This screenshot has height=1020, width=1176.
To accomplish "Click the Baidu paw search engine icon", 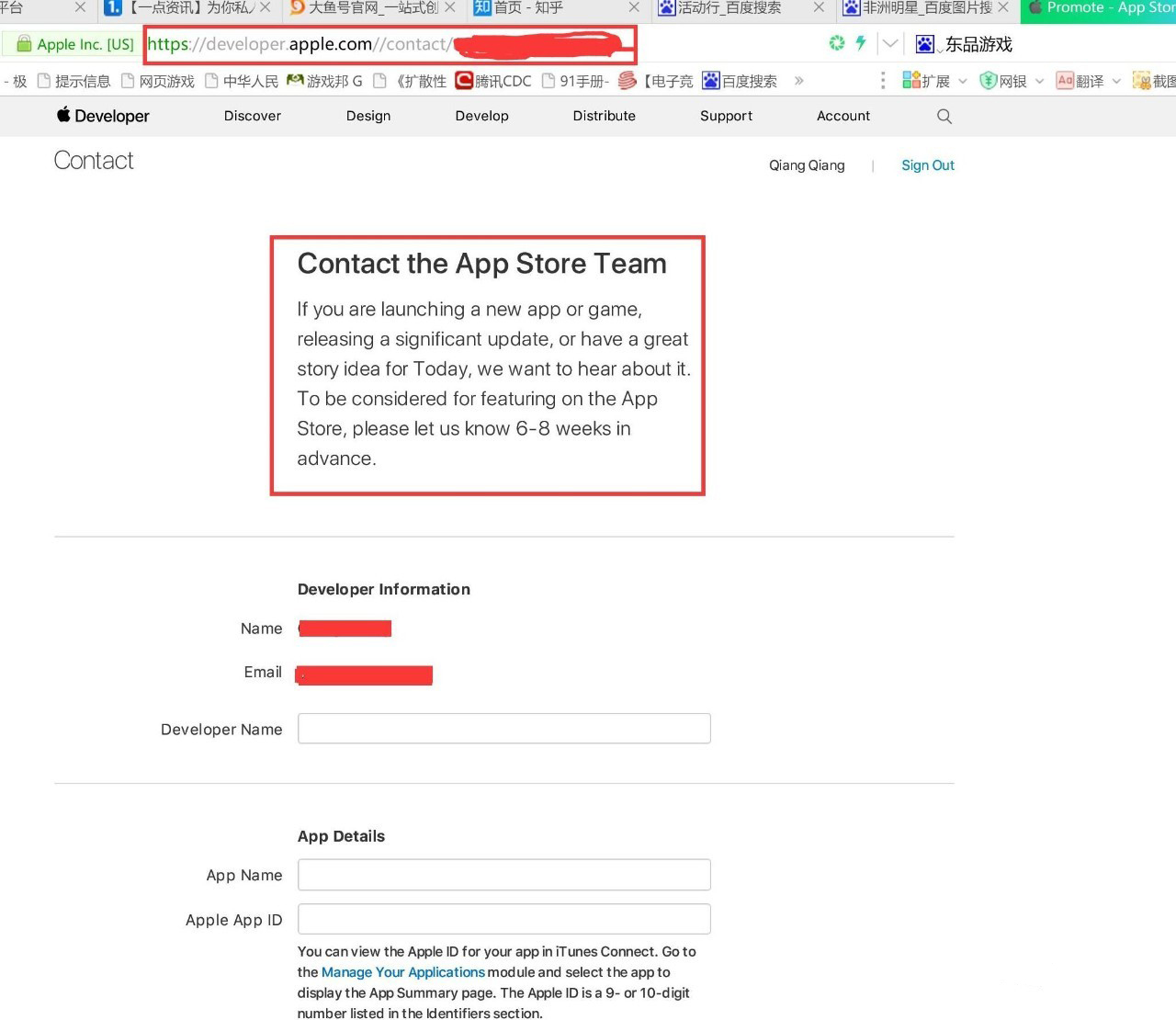I will [x=925, y=44].
